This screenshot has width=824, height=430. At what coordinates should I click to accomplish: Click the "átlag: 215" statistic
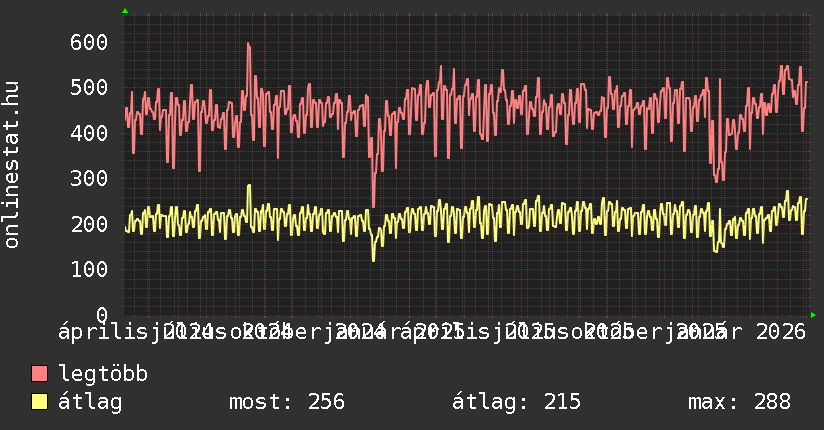pyautogui.click(x=516, y=402)
